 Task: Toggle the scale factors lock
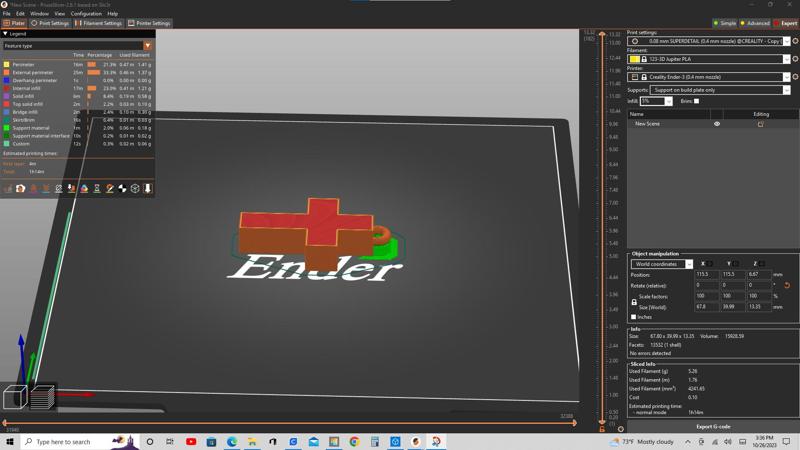click(x=634, y=302)
